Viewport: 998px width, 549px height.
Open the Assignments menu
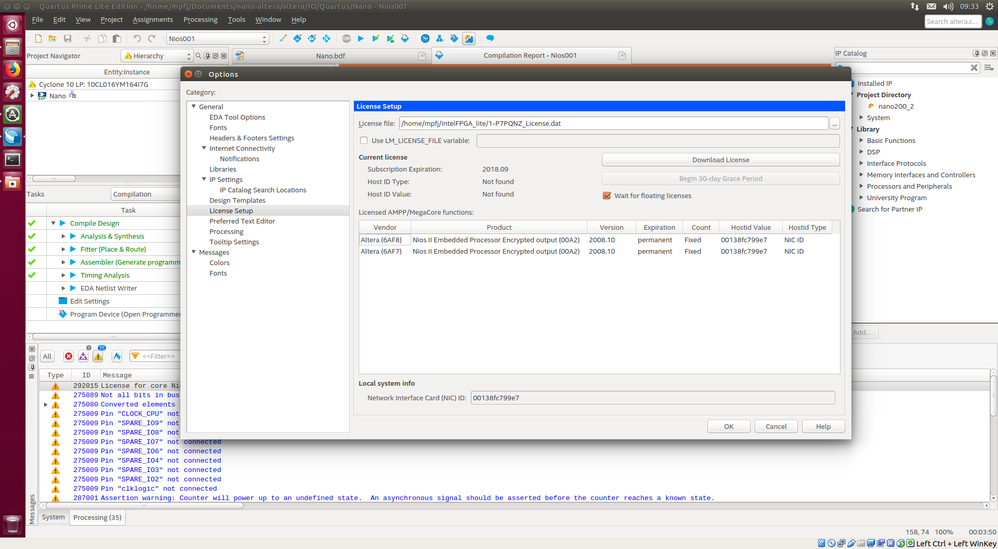(x=152, y=19)
